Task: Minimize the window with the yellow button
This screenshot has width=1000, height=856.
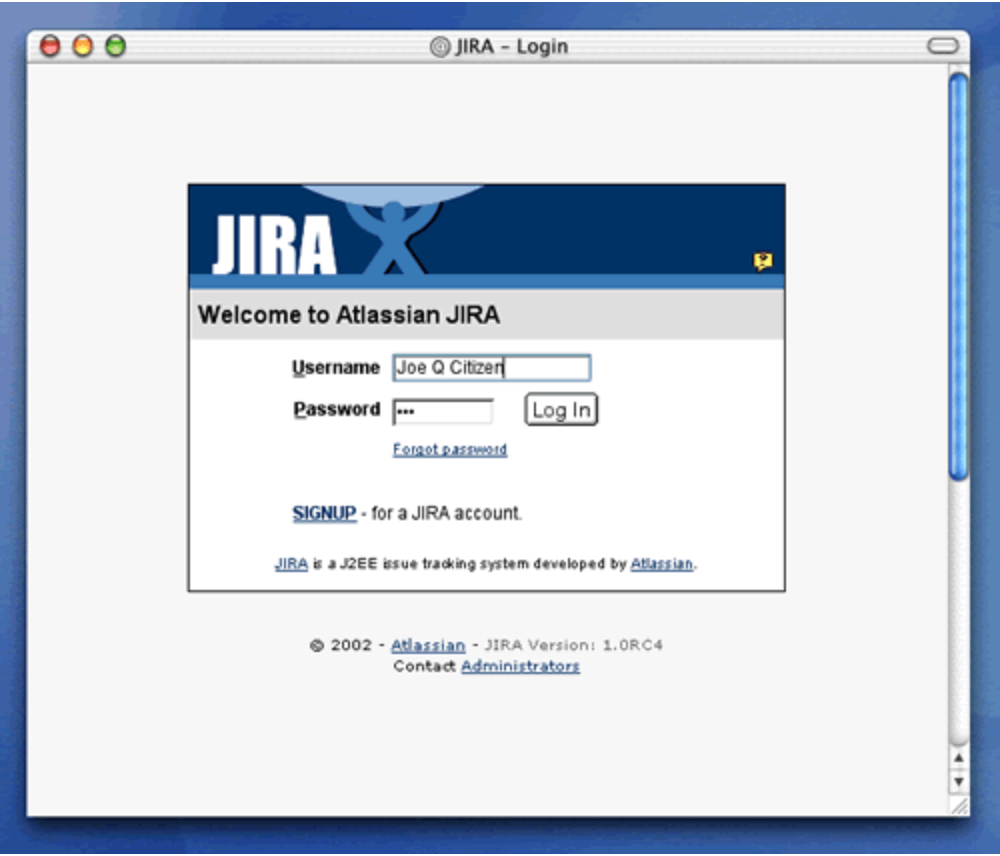Action: [82, 46]
